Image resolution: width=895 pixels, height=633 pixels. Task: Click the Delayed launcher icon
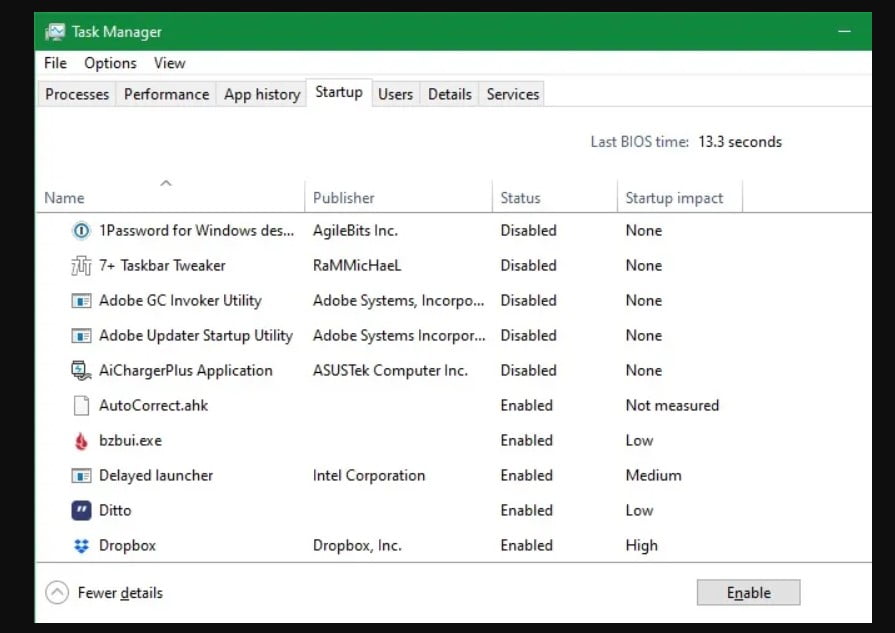point(81,475)
